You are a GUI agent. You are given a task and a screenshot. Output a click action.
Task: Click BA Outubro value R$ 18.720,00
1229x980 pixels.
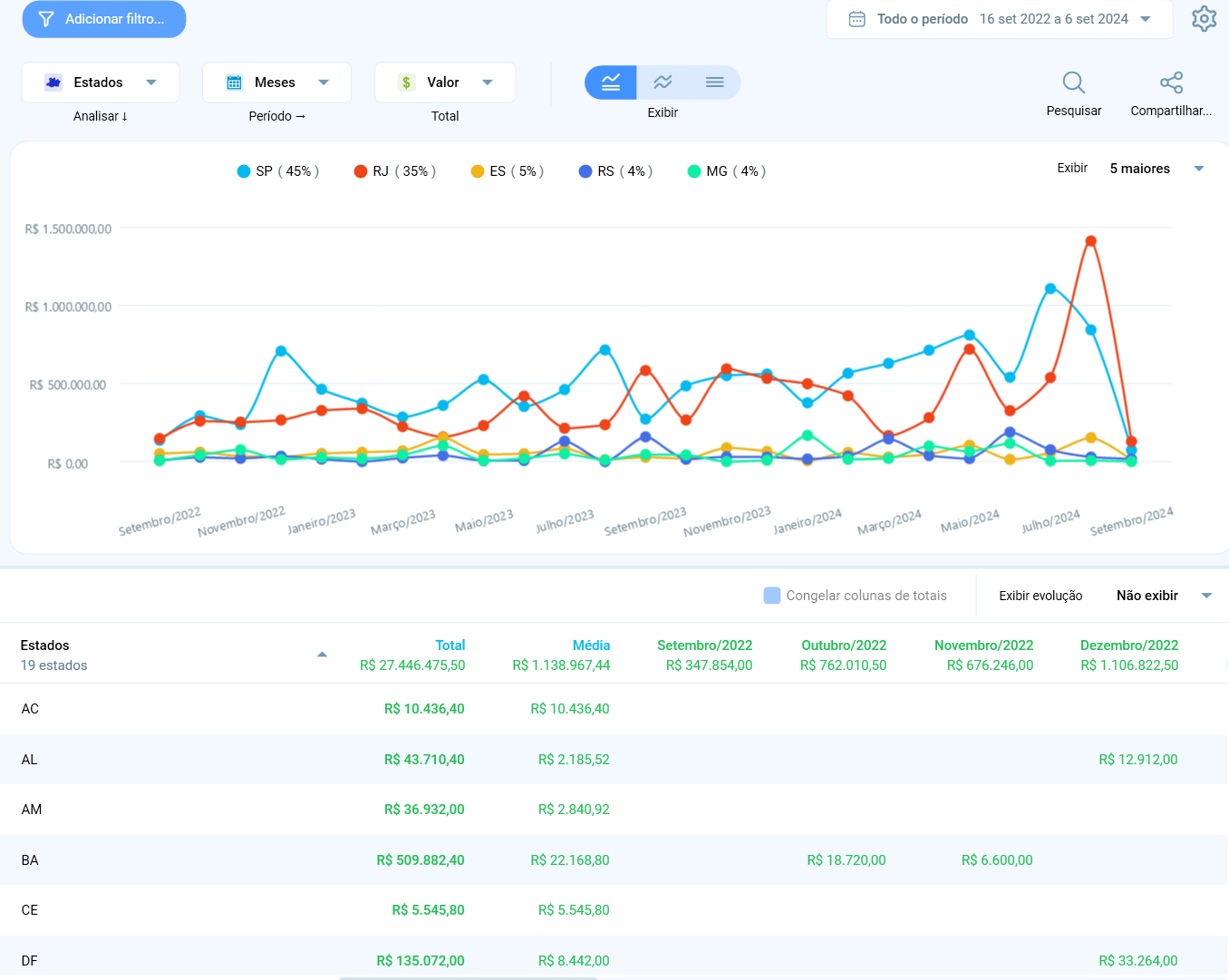847,860
